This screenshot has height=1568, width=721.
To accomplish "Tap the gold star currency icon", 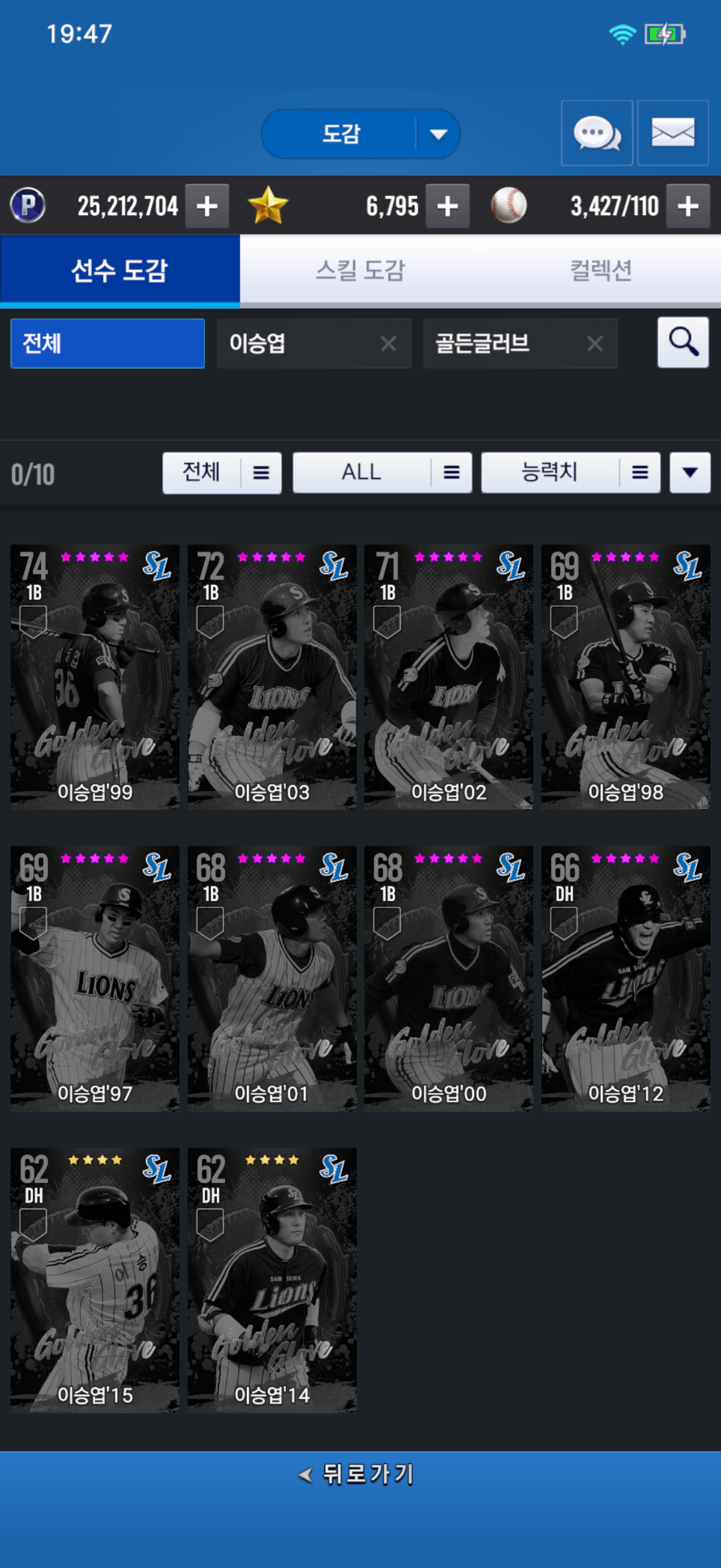I will [x=268, y=205].
